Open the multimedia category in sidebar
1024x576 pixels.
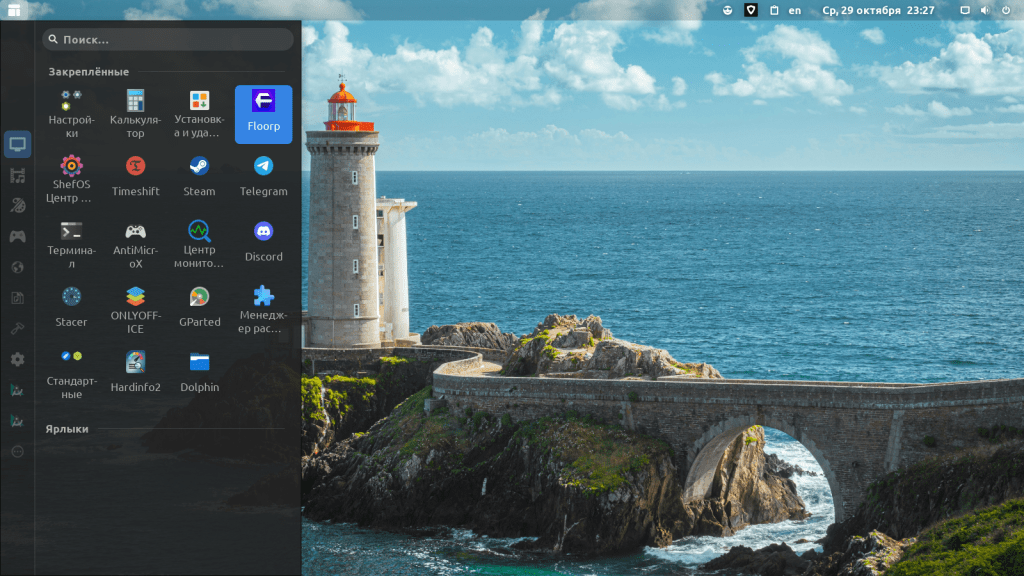click(x=17, y=176)
